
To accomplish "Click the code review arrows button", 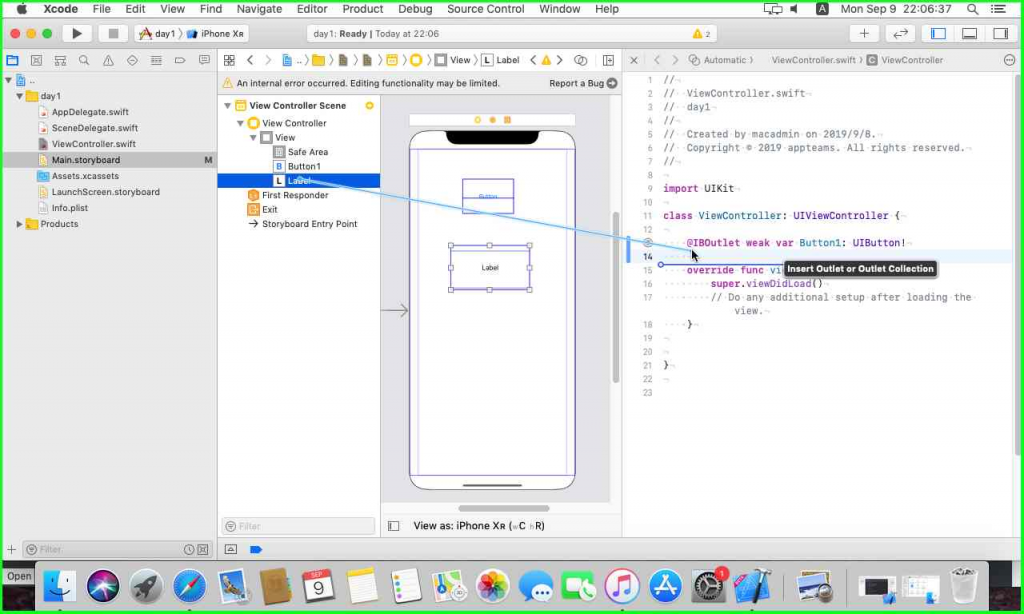I will (900, 33).
